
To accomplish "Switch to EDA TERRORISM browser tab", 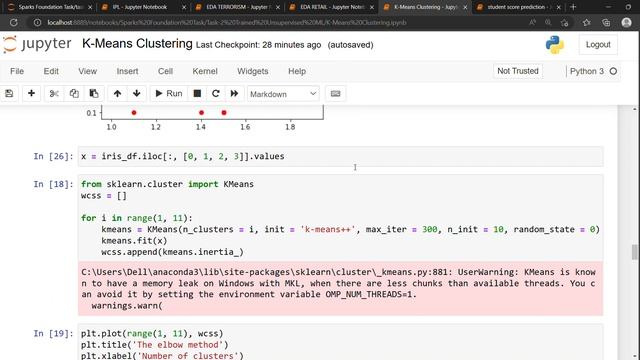I will (x=236, y=7).
